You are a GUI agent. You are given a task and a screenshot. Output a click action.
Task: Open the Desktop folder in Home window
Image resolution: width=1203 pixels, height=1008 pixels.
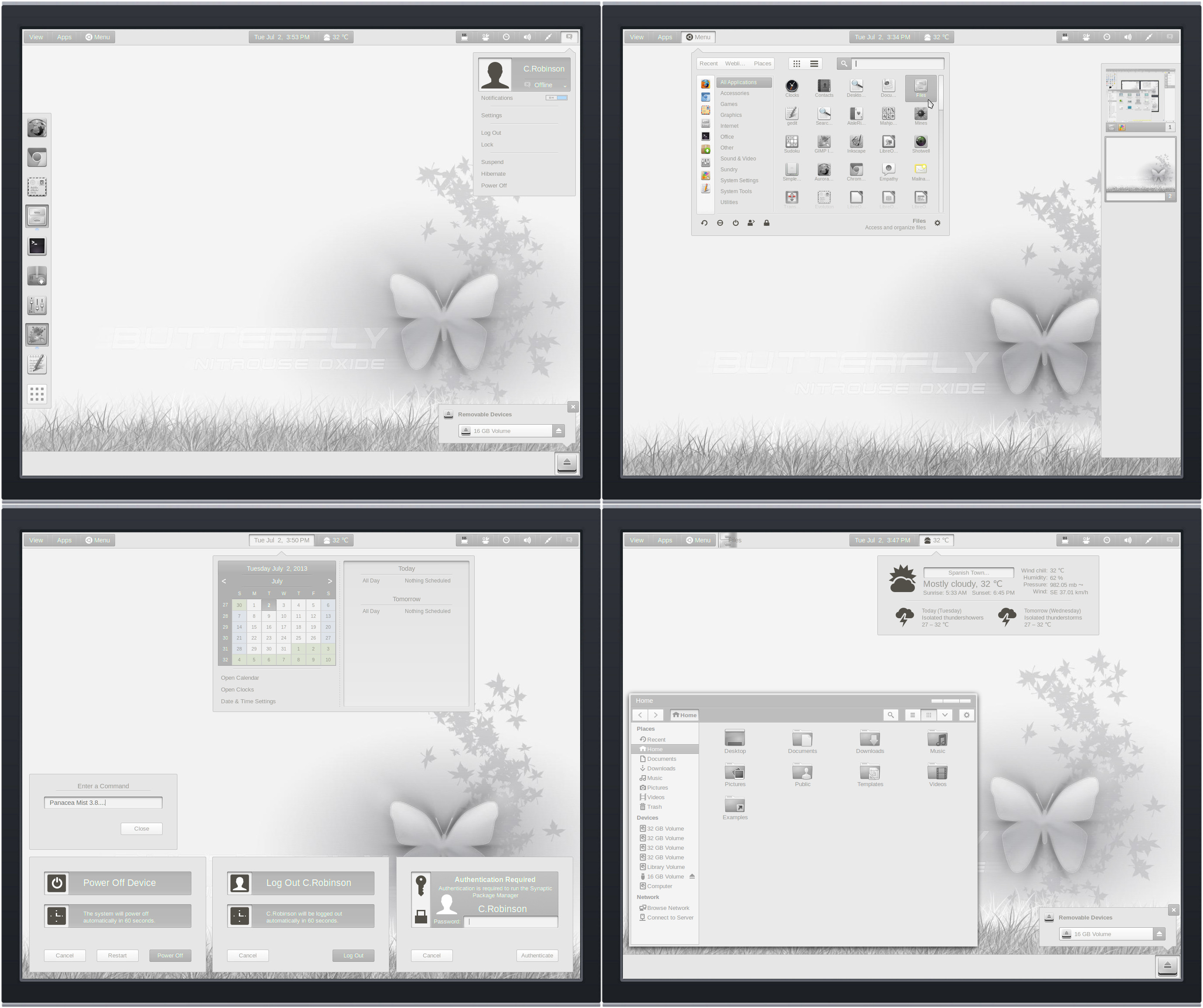[735, 742]
